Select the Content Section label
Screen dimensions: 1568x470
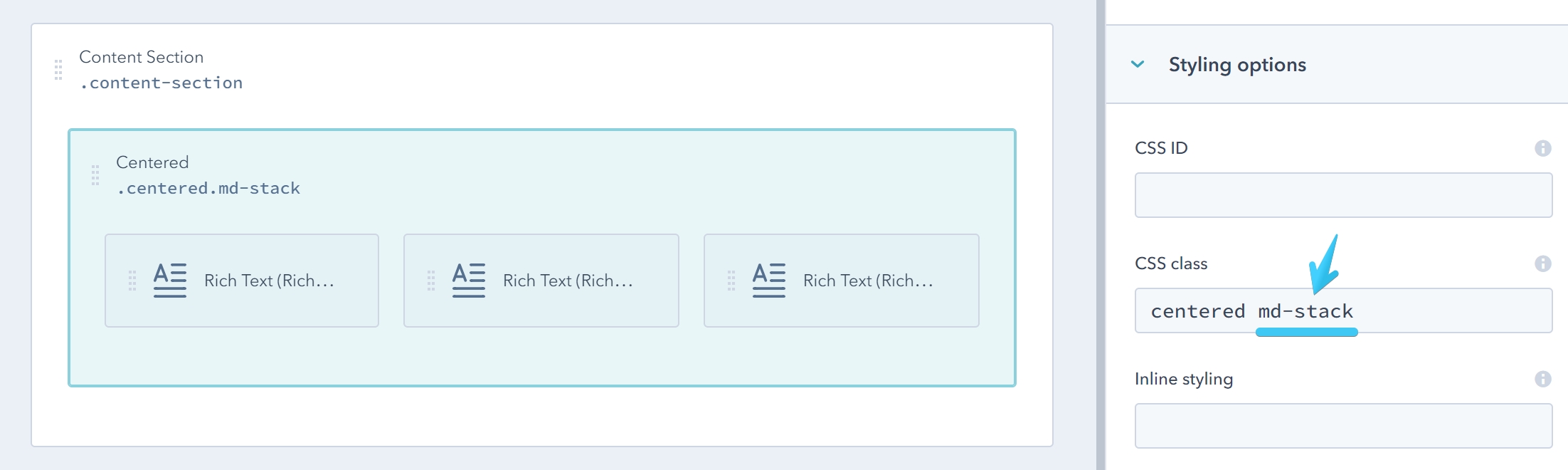pyautogui.click(x=140, y=57)
